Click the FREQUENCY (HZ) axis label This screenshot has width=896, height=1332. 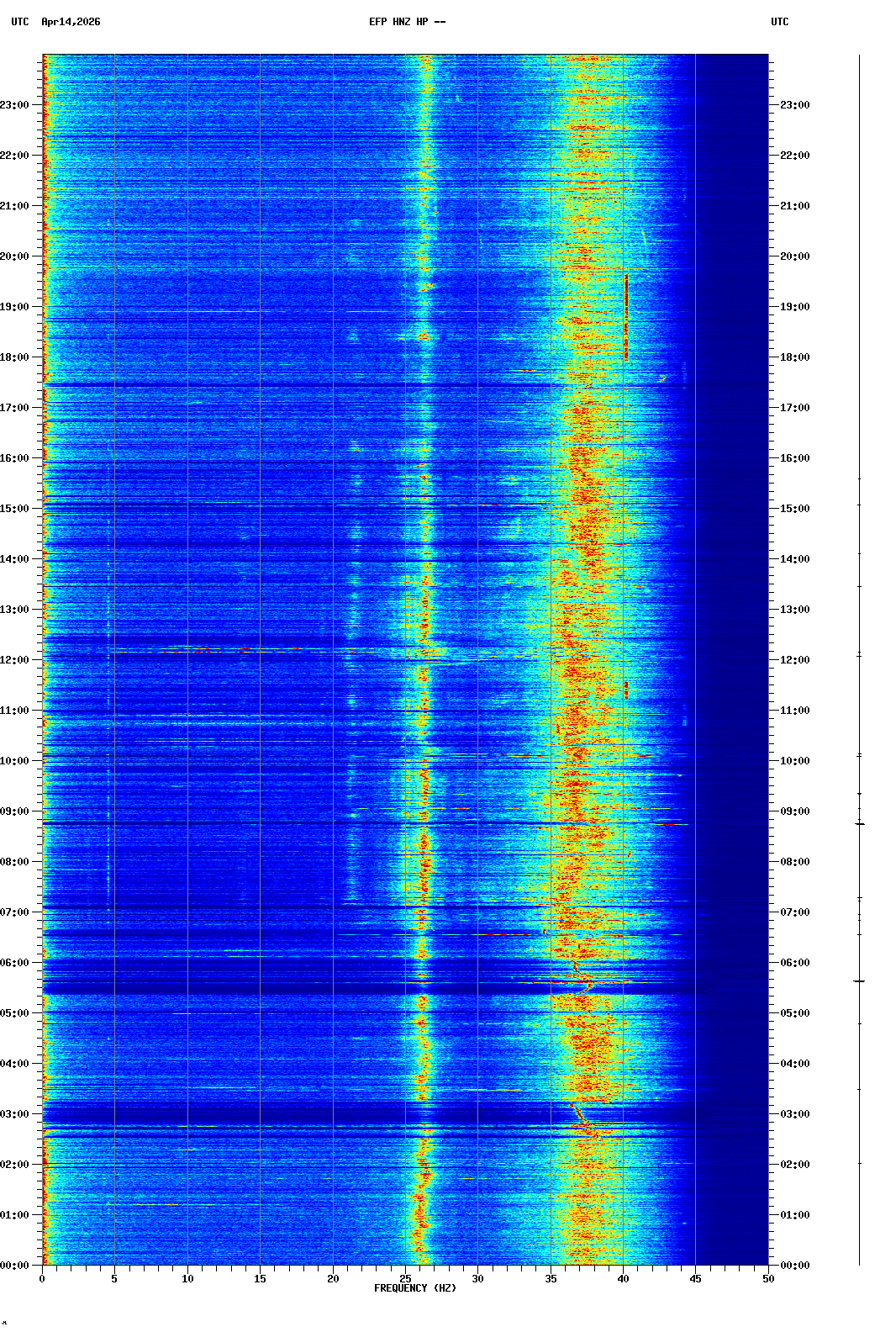(x=415, y=1288)
